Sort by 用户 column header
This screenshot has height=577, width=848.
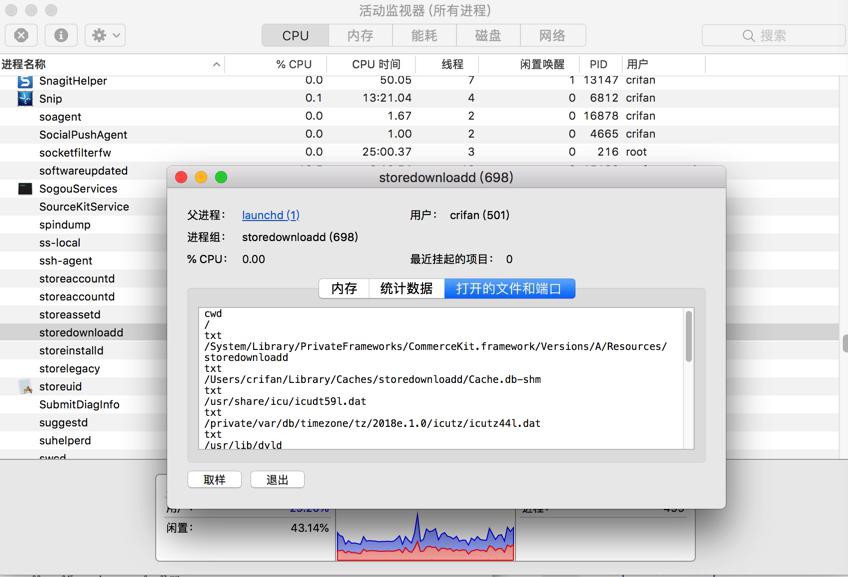click(664, 64)
